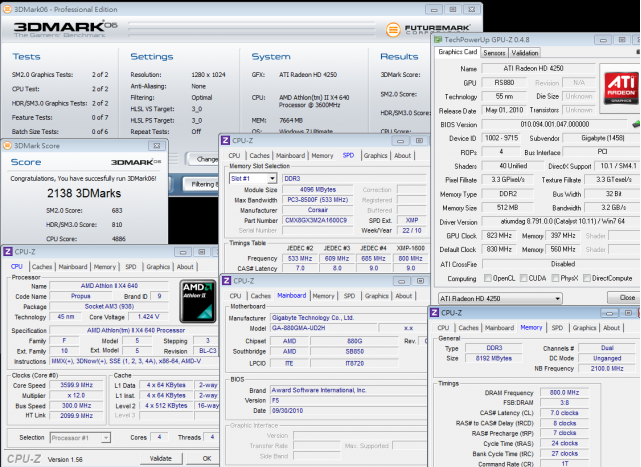Open the About tab in the CPU-Z processor window
Image resolution: width=641 pixels, height=467 pixels.
click(185, 267)
